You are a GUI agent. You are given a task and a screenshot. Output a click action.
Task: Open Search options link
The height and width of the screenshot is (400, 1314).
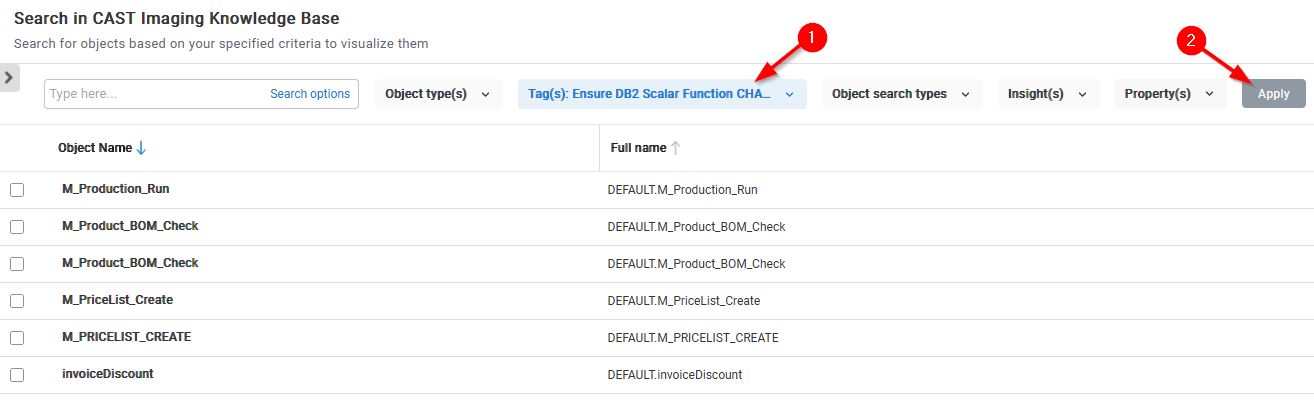pos(310,94)
